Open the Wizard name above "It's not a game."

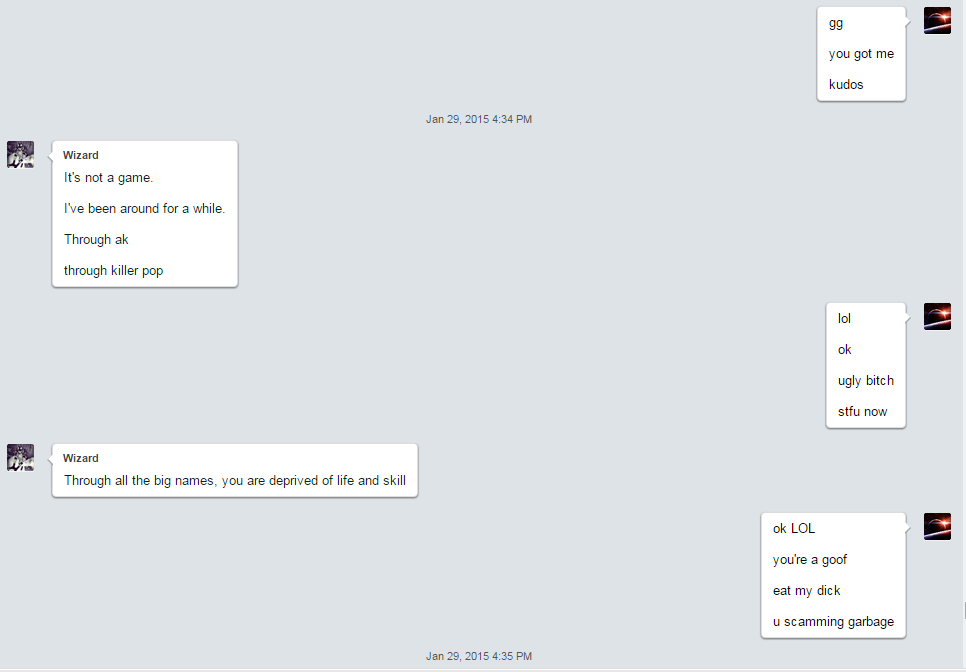[81, 155]
